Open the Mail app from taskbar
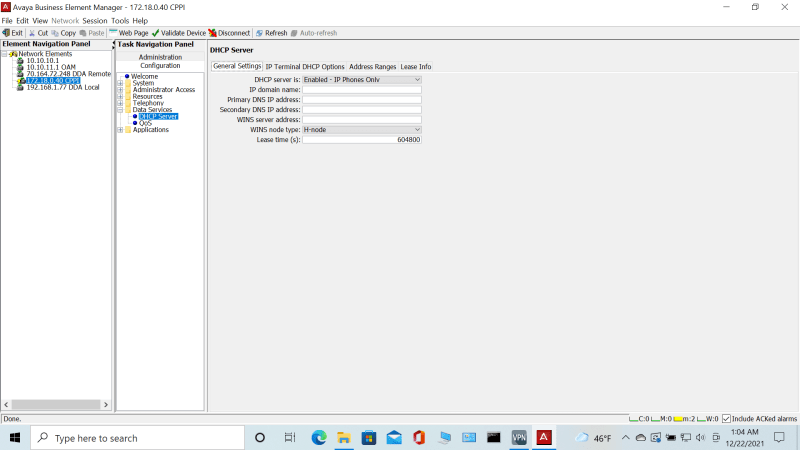Image resolution: width=800 pixels, height=450 pixels. click(394, 438)
